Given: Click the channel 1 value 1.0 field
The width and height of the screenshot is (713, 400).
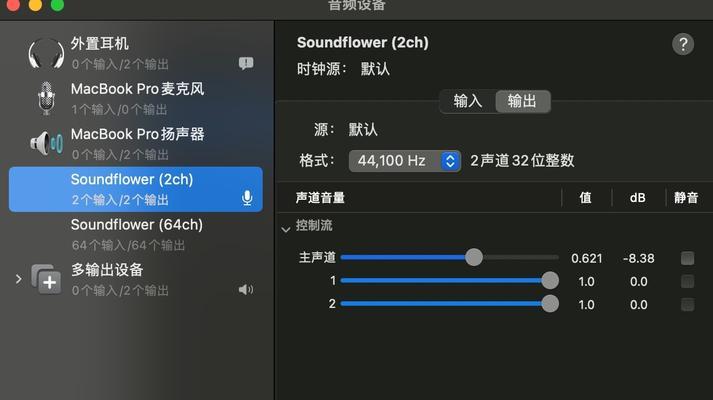Looking at the screenshot, I should [587, 282].
